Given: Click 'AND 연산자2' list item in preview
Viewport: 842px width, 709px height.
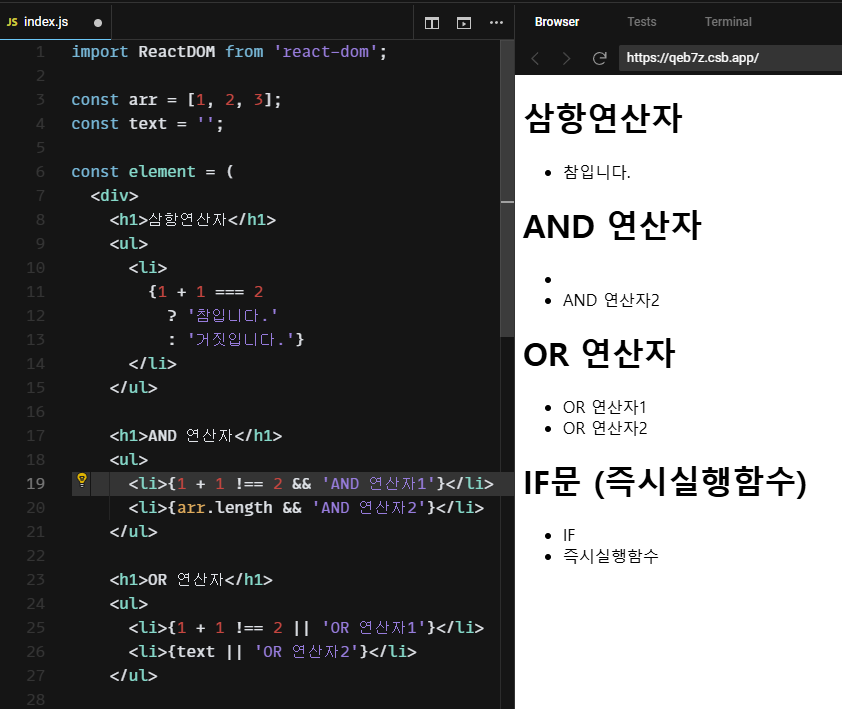Looking at the screenshot, I should [611, 300].
